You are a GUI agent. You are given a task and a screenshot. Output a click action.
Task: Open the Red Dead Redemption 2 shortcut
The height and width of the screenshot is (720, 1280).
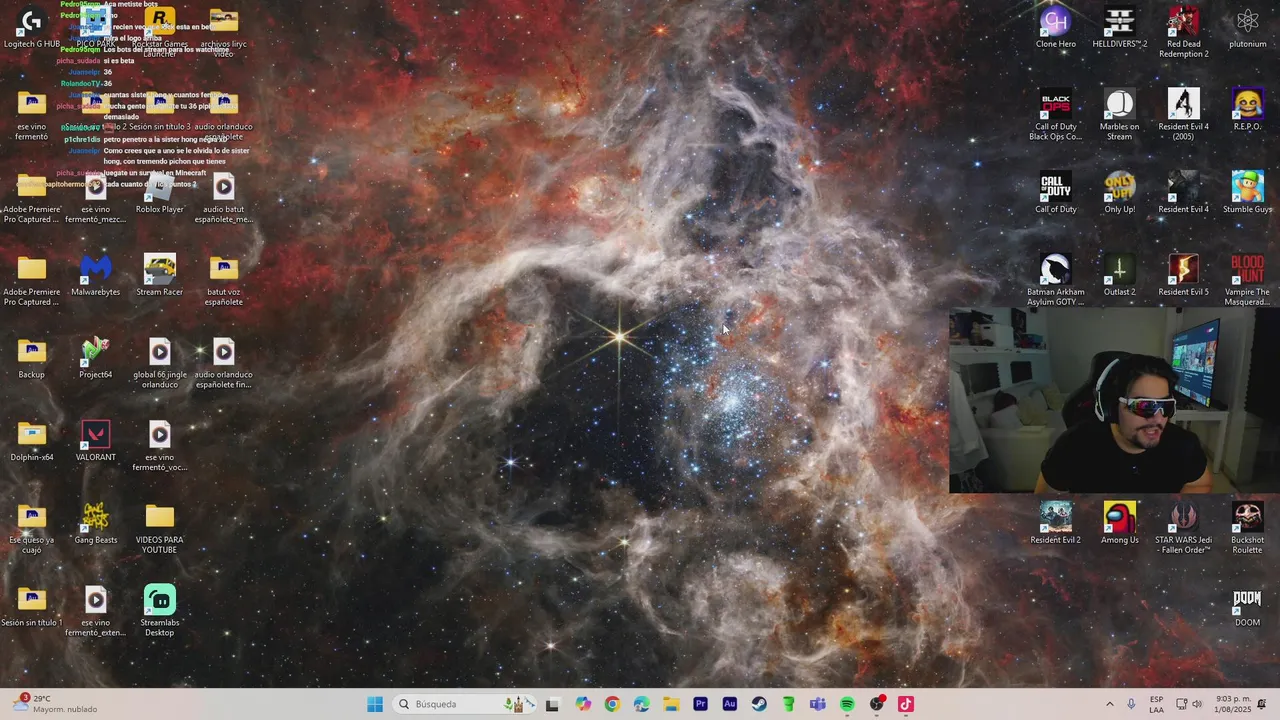pyautogui.click(x=1184, y=33)
